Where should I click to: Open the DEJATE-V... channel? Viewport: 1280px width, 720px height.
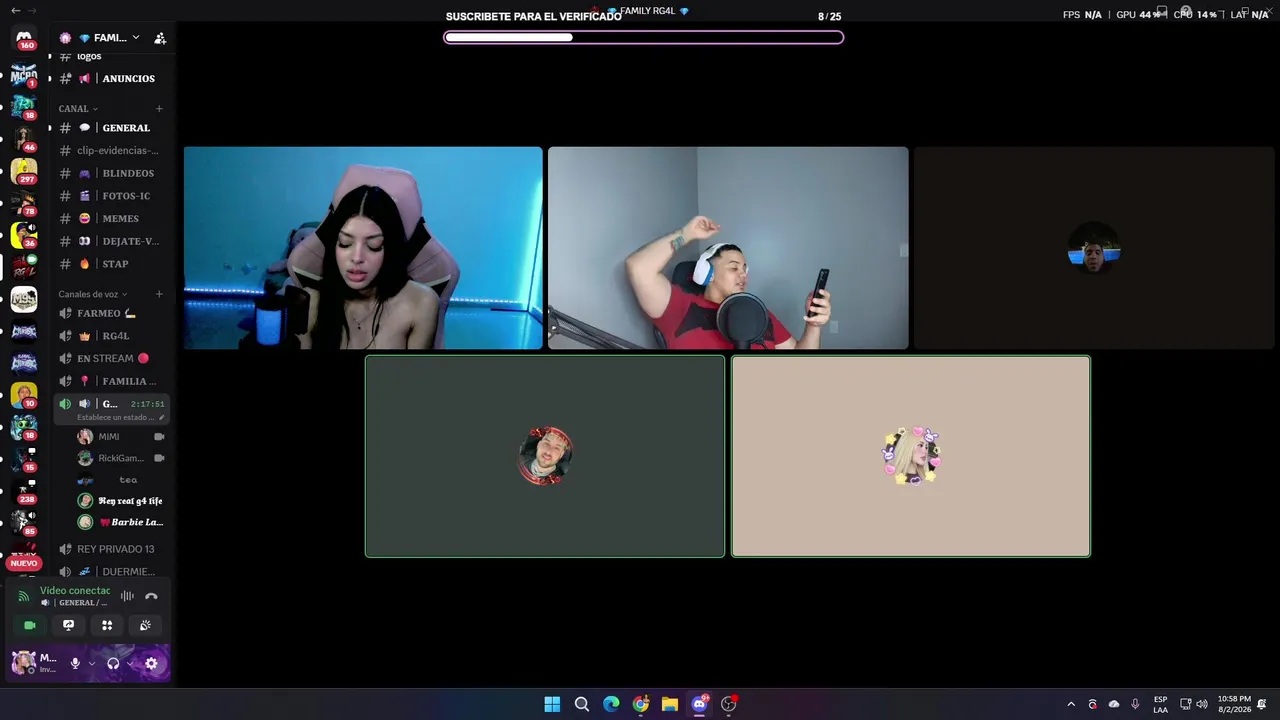[x=111, y=241]
